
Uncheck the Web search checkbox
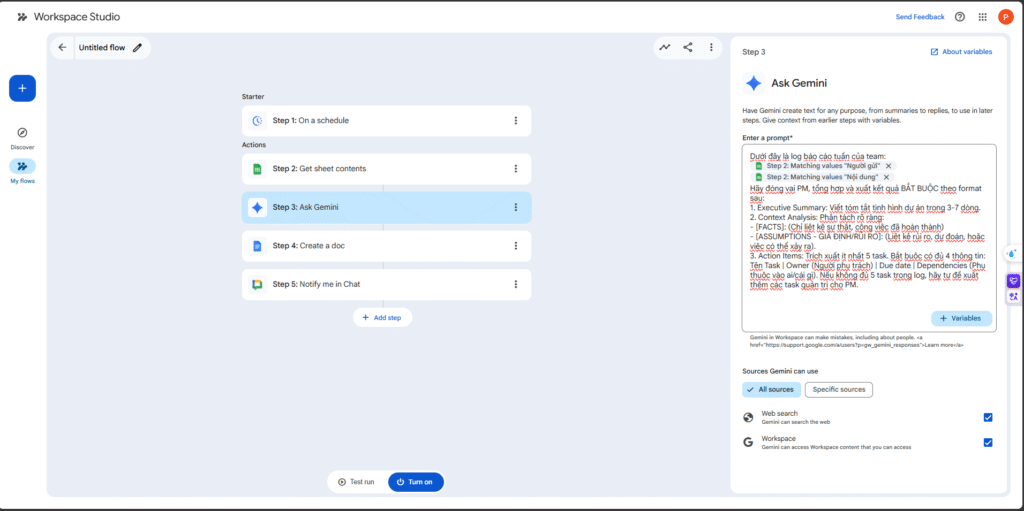point(988,417)
